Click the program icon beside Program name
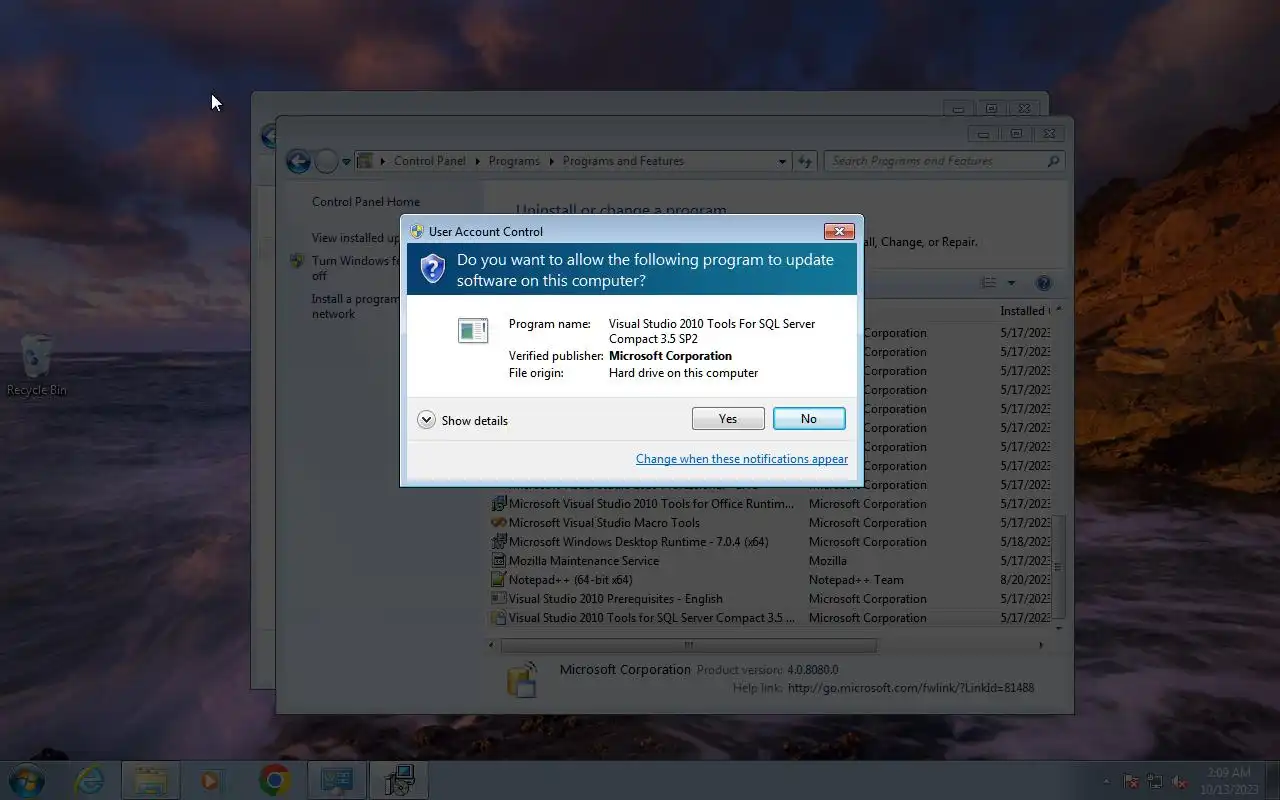Screen dimensions: 1280x800 [x=473, y=330]
